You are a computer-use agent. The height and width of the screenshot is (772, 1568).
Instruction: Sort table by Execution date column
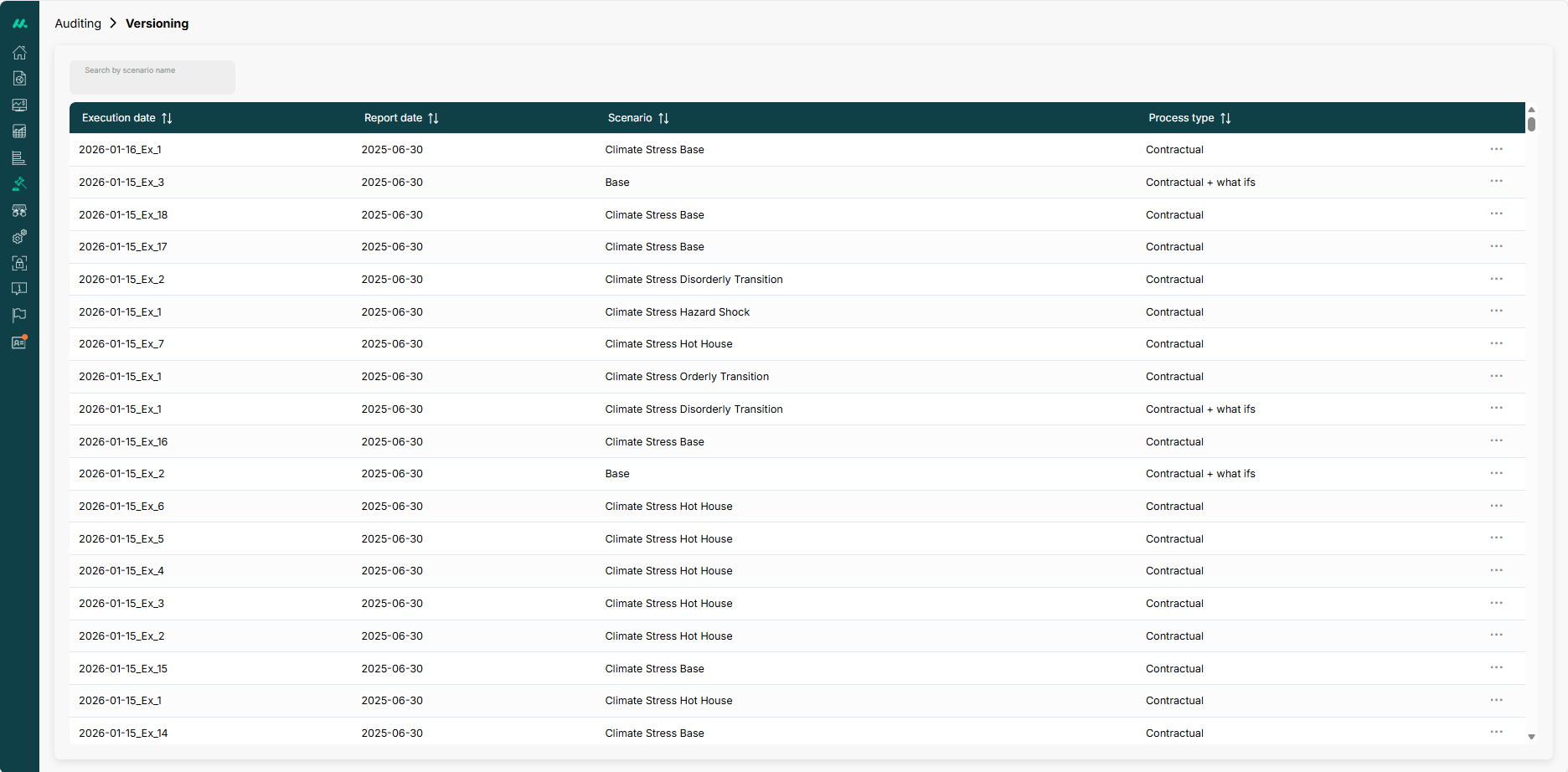[167, 118]
